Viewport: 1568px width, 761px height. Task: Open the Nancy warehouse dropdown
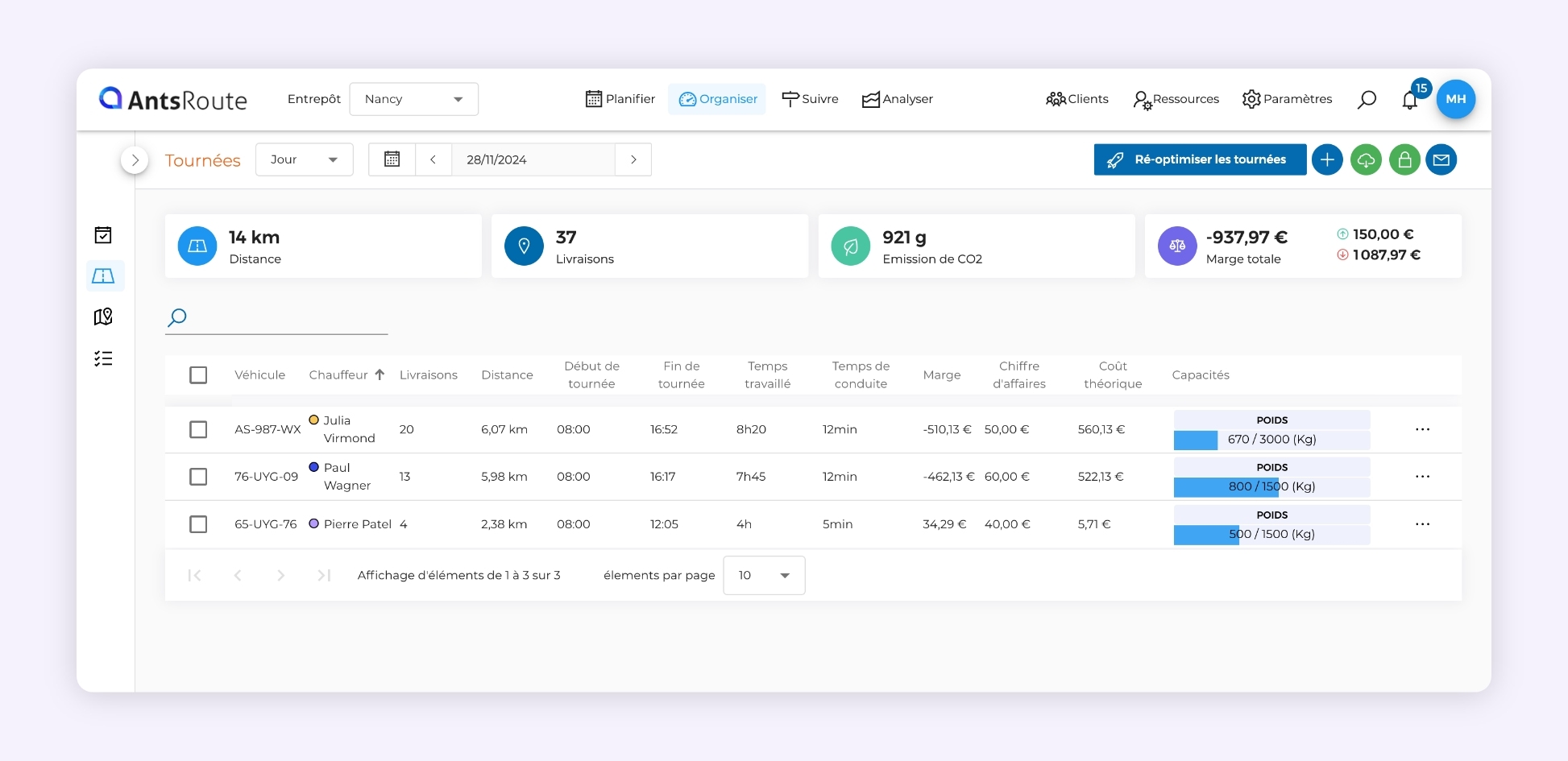click(413, 99)
